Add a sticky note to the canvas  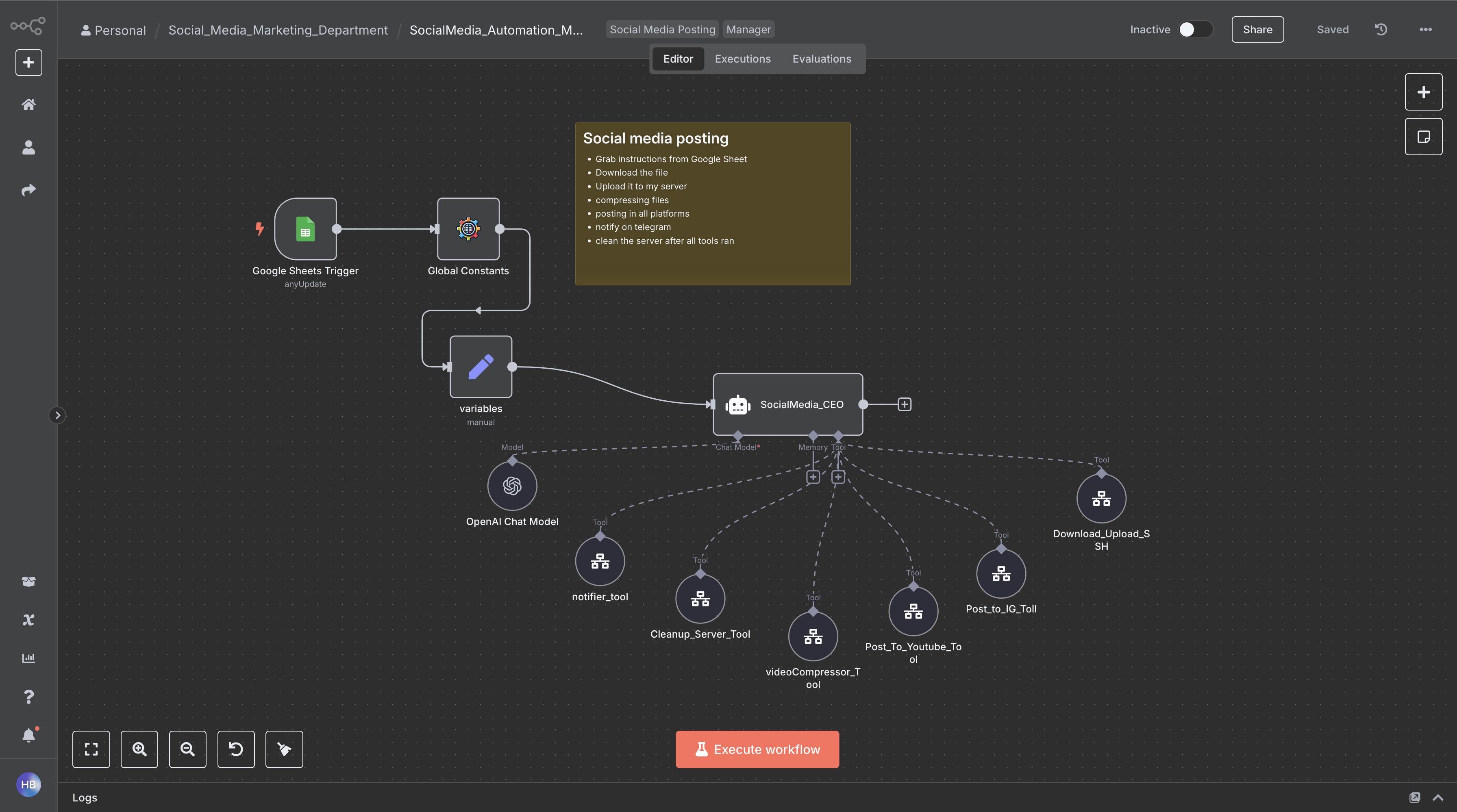(x=1424, y=136)
